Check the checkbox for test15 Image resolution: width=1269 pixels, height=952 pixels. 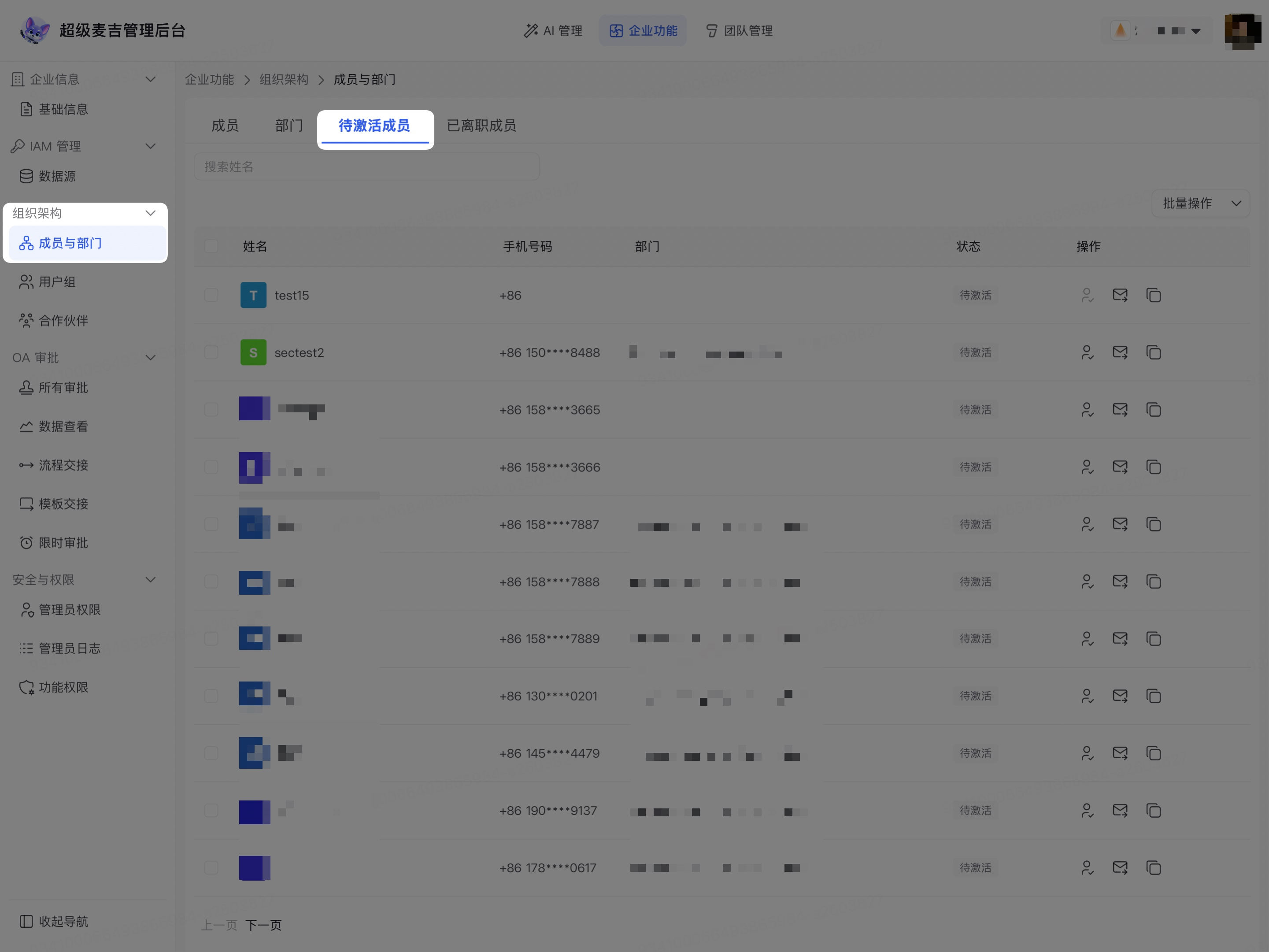pos(211,295)
